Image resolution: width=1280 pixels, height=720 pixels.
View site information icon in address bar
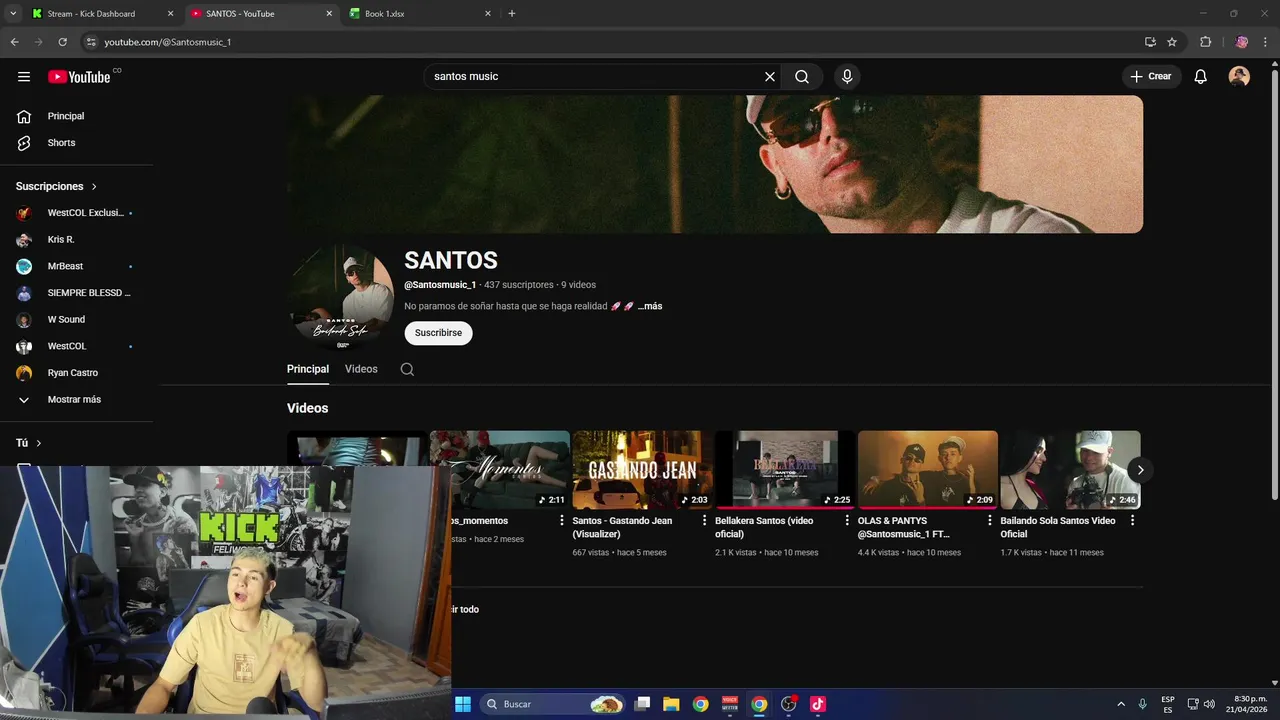pos(91,42)
